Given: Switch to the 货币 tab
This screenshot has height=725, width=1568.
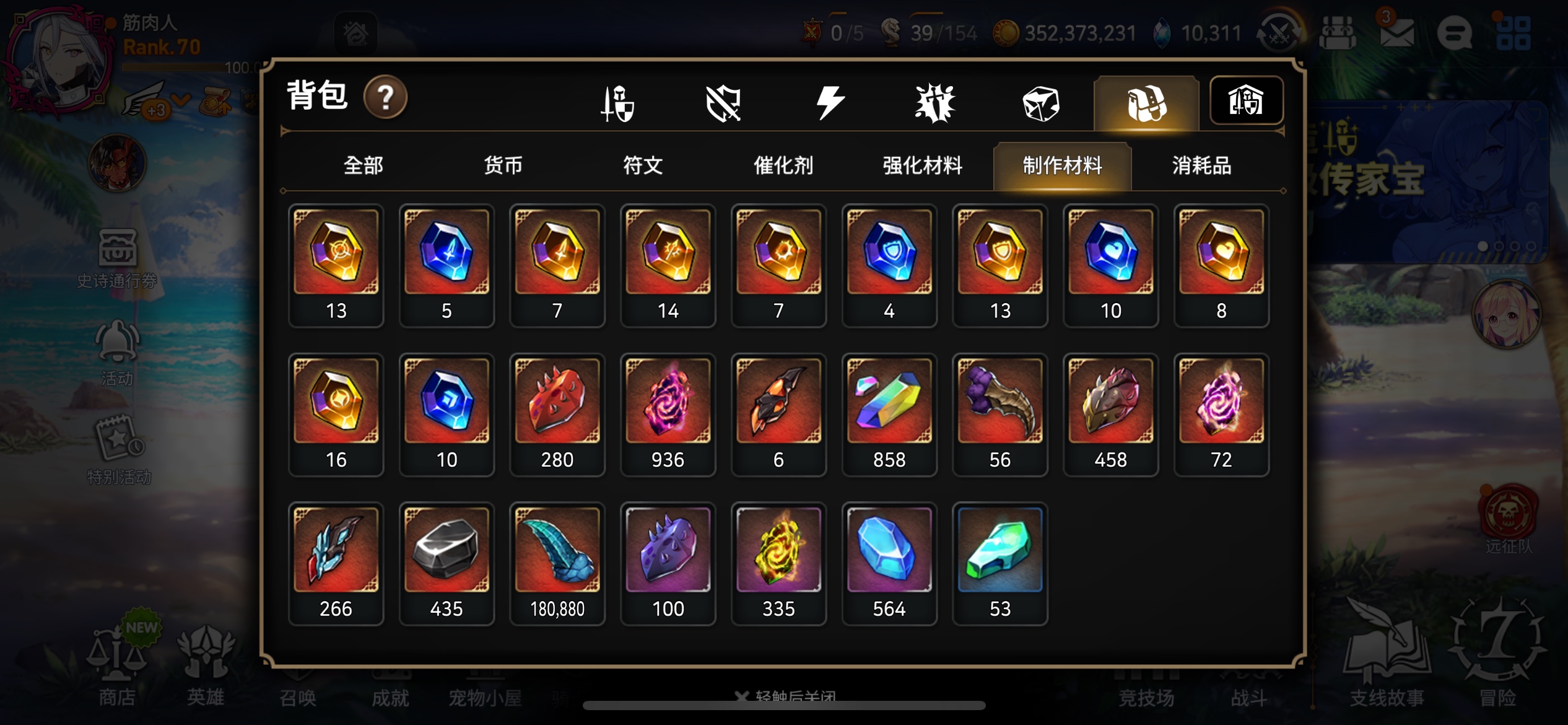Looking at the screenshot, I should click(x=503, y=165).
